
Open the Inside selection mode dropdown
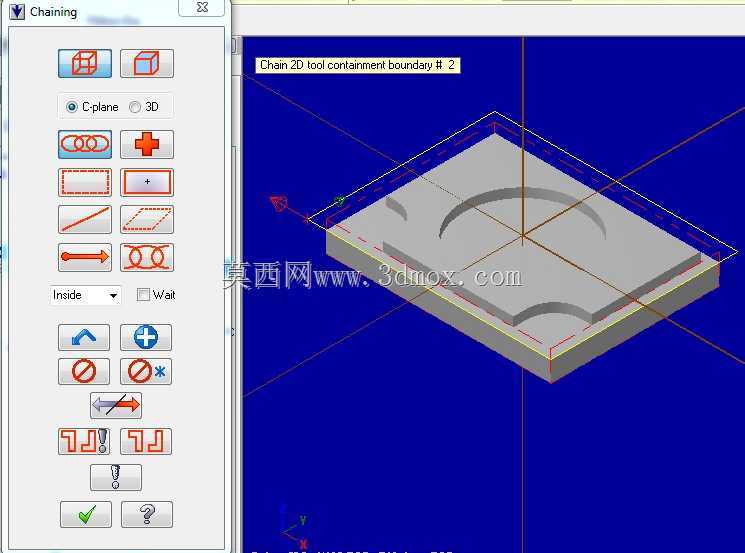coord(86,295)
